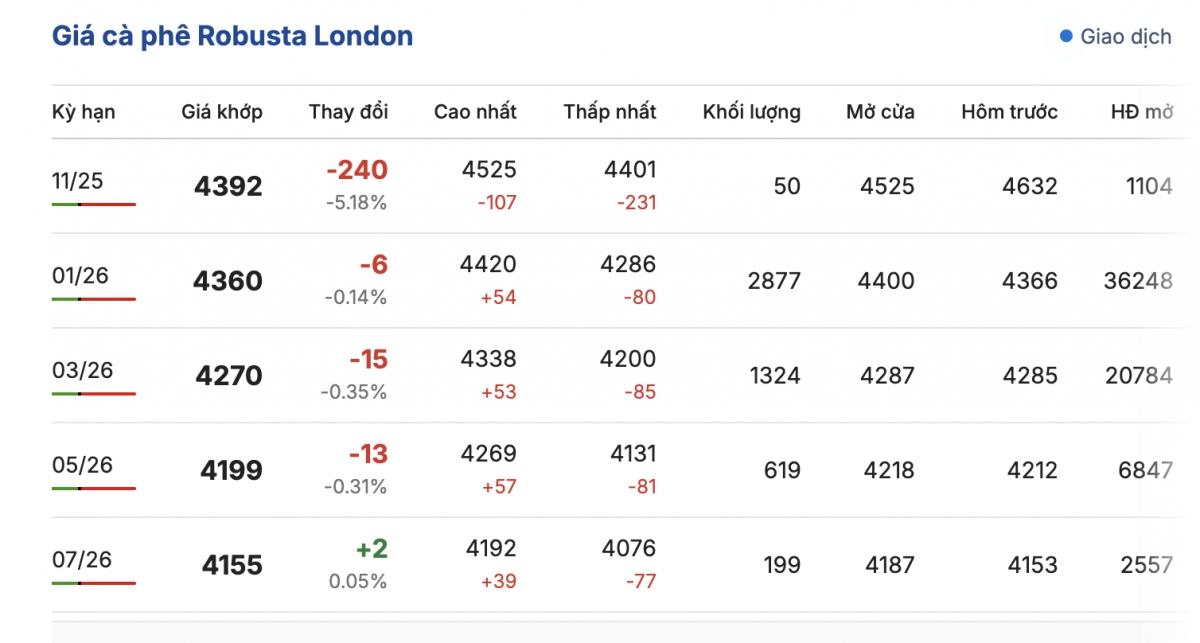This screenshot has height=643, width=1200.
Task: Select the 07/26 contract term
Action: pos(78,560)
